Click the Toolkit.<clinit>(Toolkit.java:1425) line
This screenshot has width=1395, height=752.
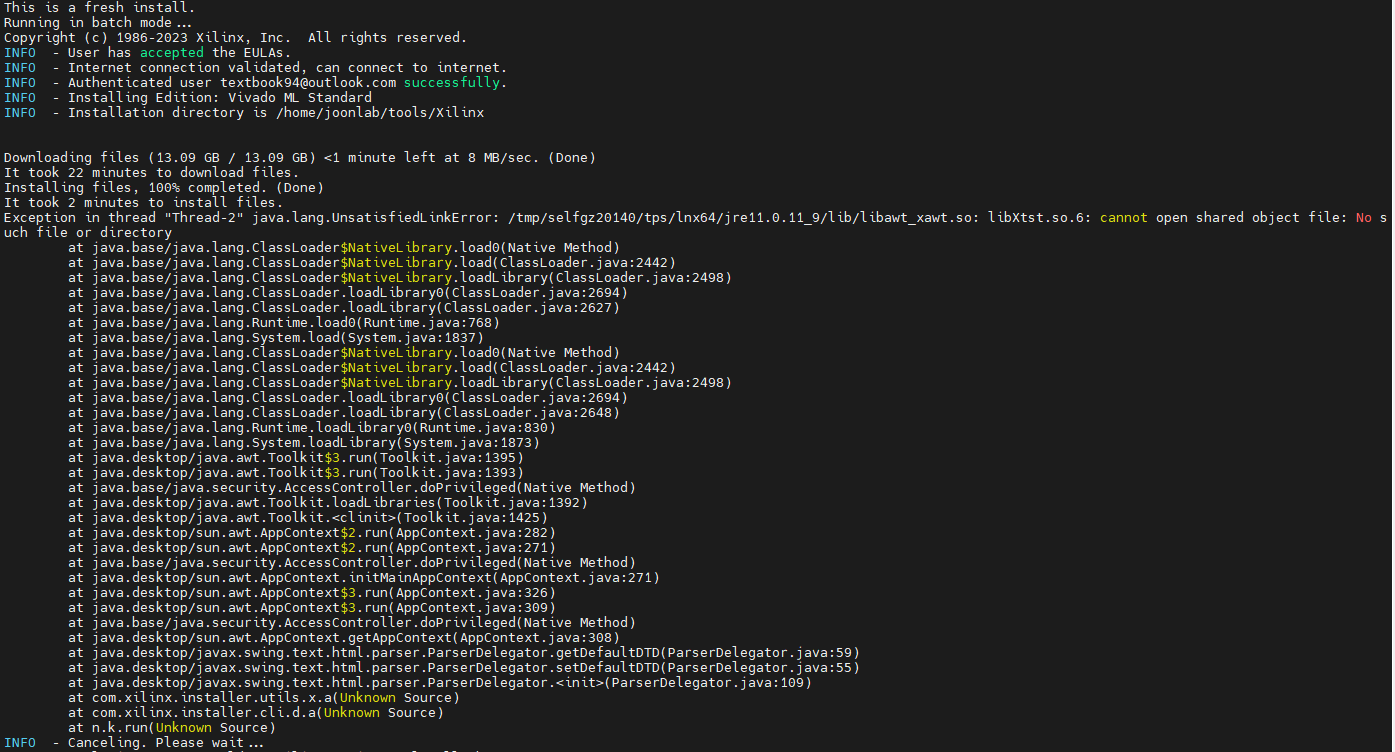point(308,518)
